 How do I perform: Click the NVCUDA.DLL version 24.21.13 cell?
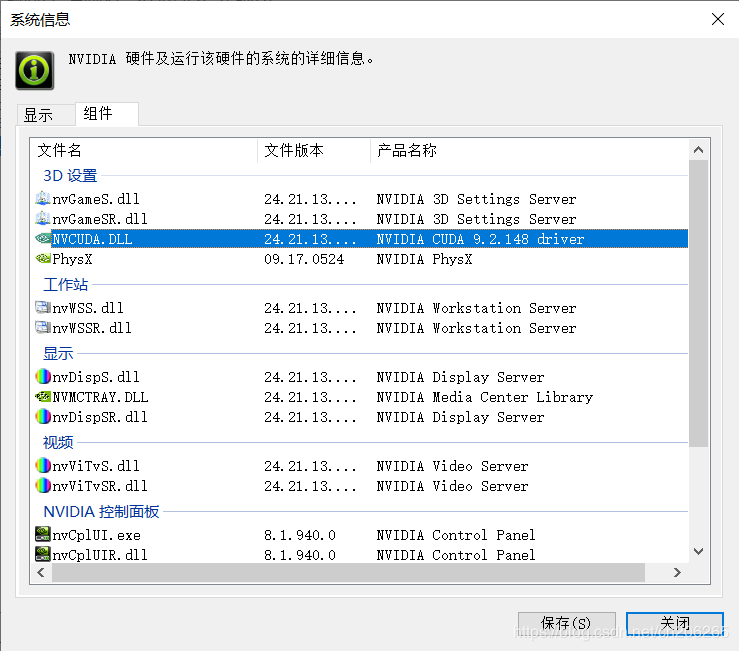pos(310,239)
